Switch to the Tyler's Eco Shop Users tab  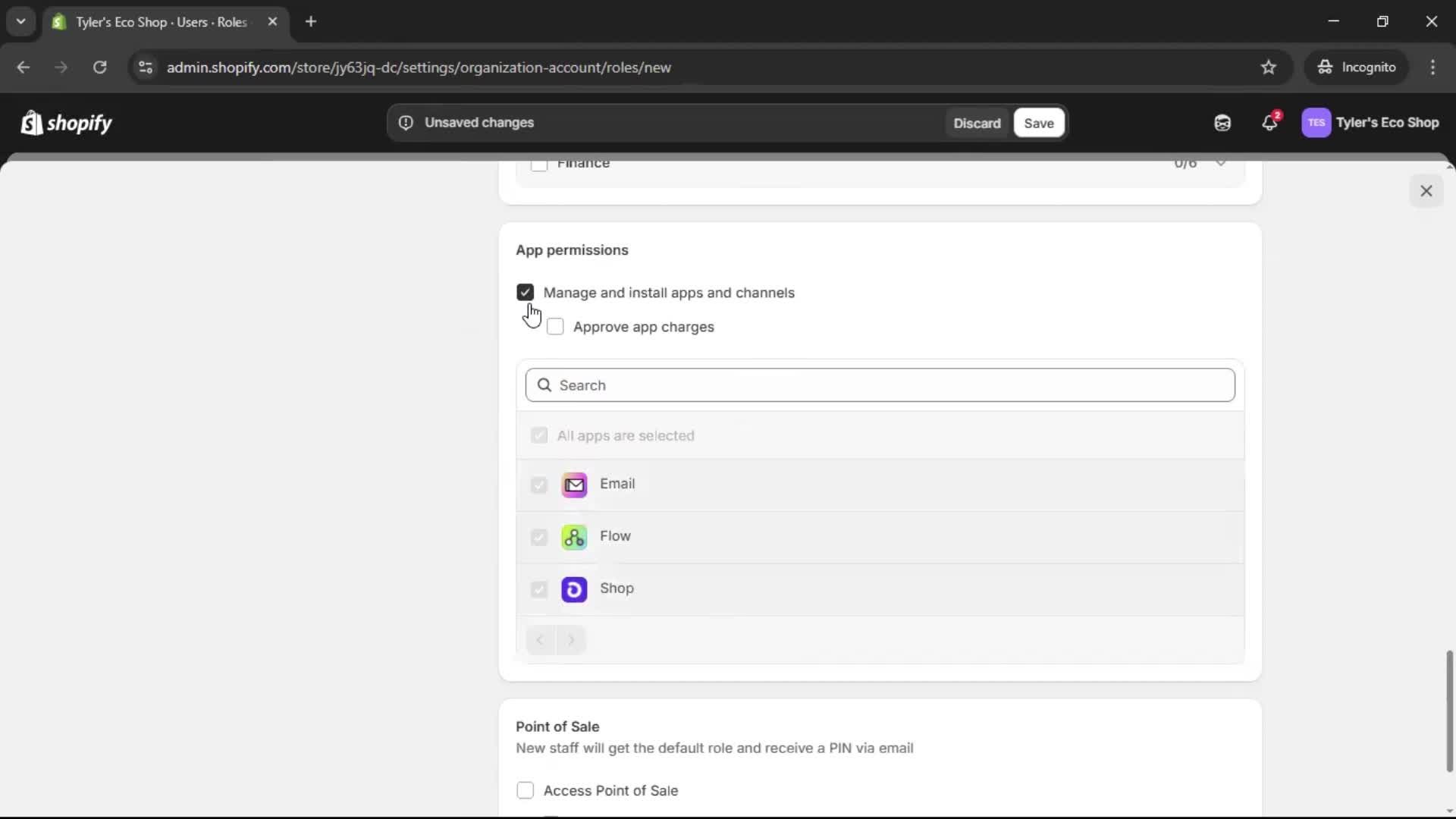pos(152,22)
